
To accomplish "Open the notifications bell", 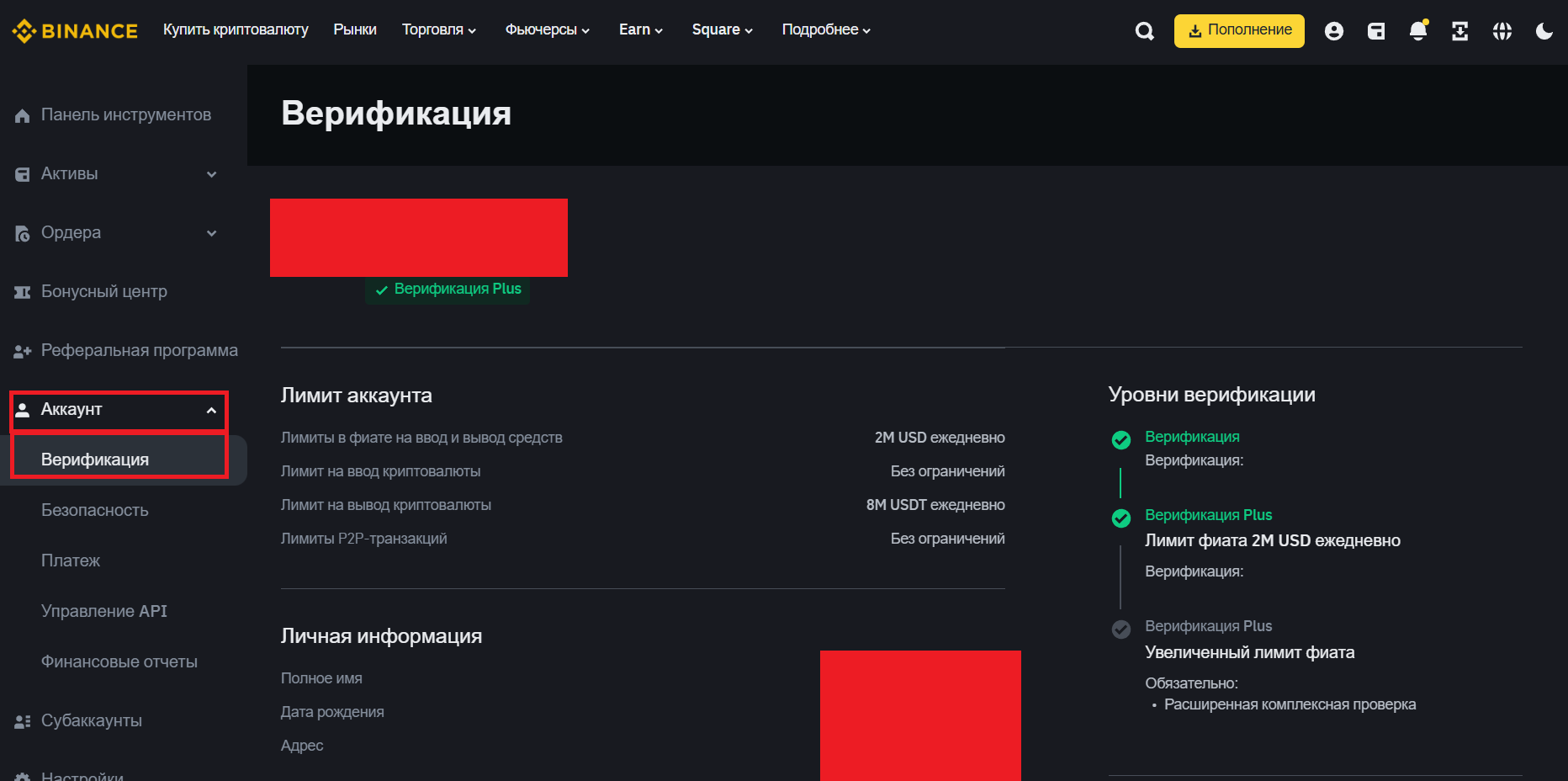I will 1418,31.
